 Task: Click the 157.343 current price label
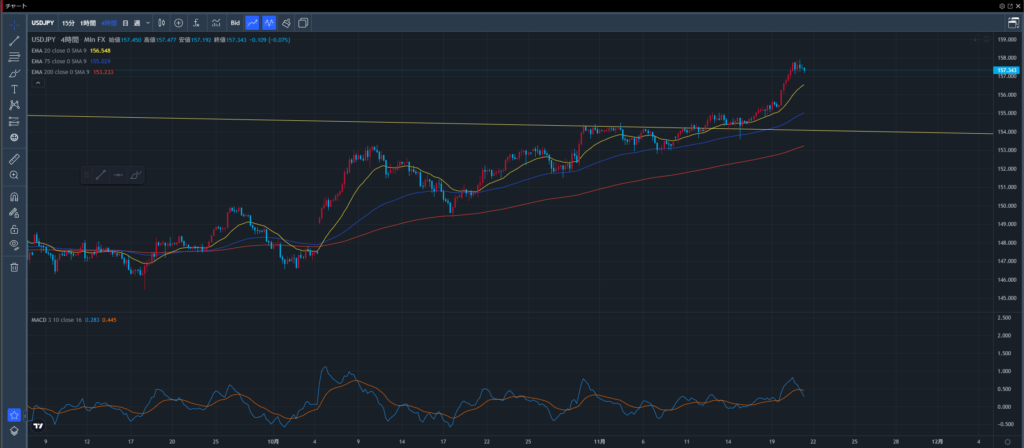[x=1007, y=71]
